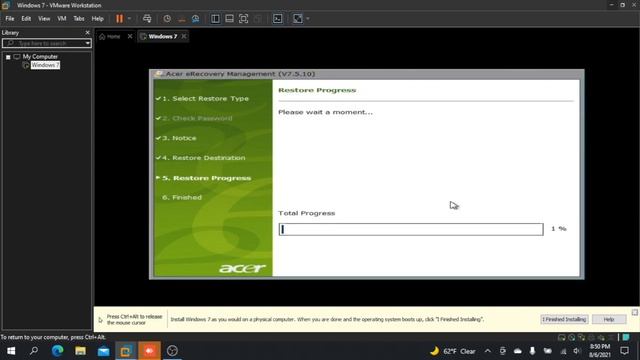Enter full screen mode icon
The width and height of the screenshot is (640, 360).
point(244,18)
